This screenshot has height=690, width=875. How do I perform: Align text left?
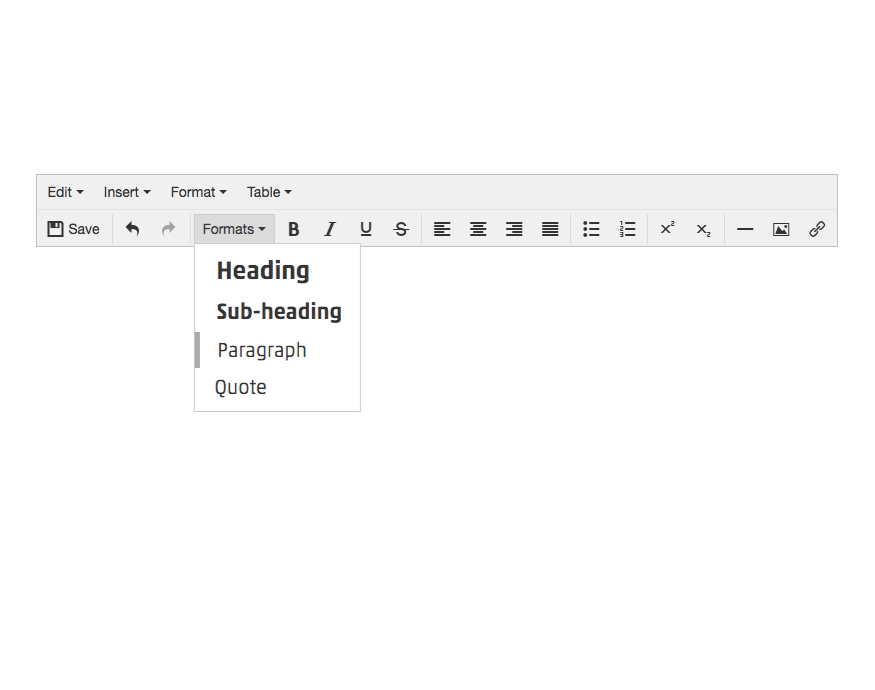pos(442,229)
